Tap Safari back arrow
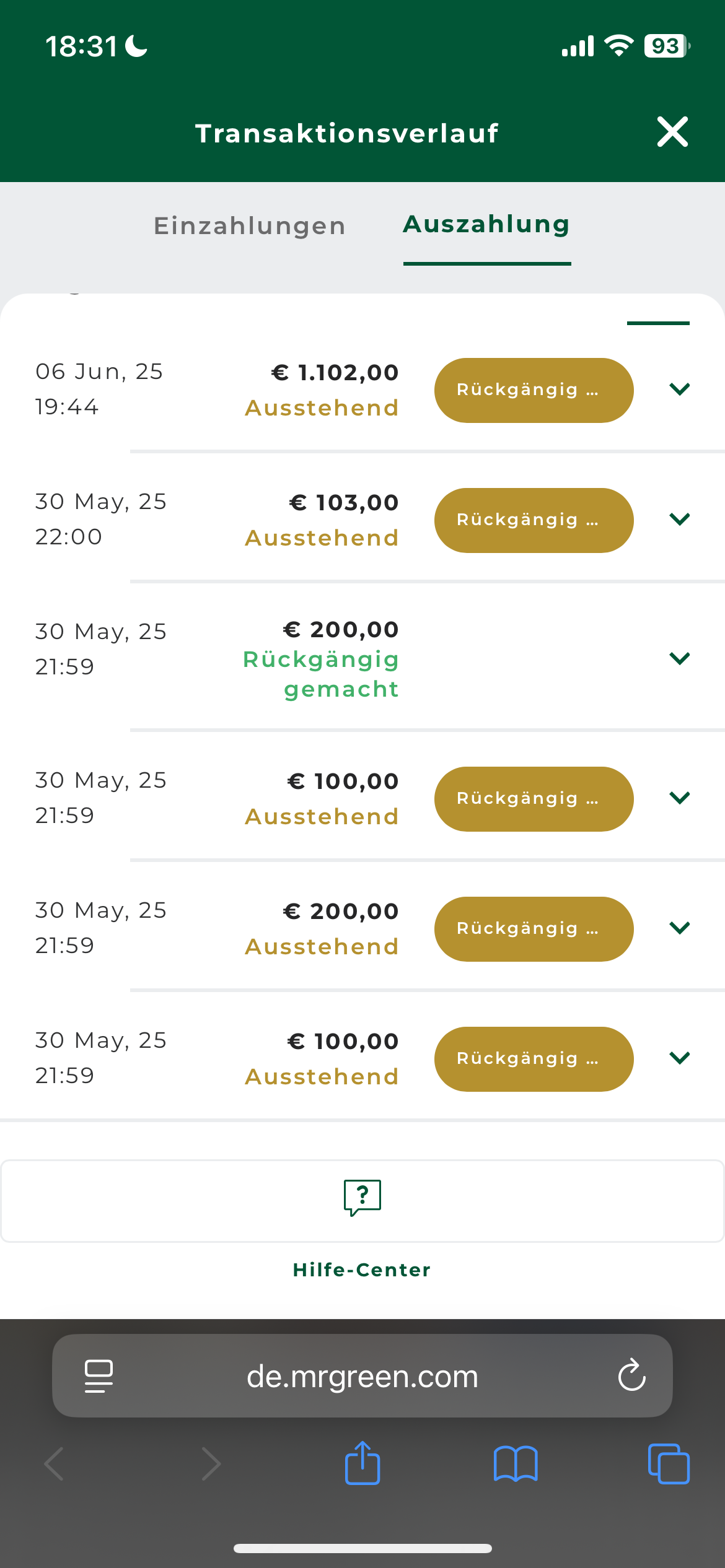 click(55, 1464)
